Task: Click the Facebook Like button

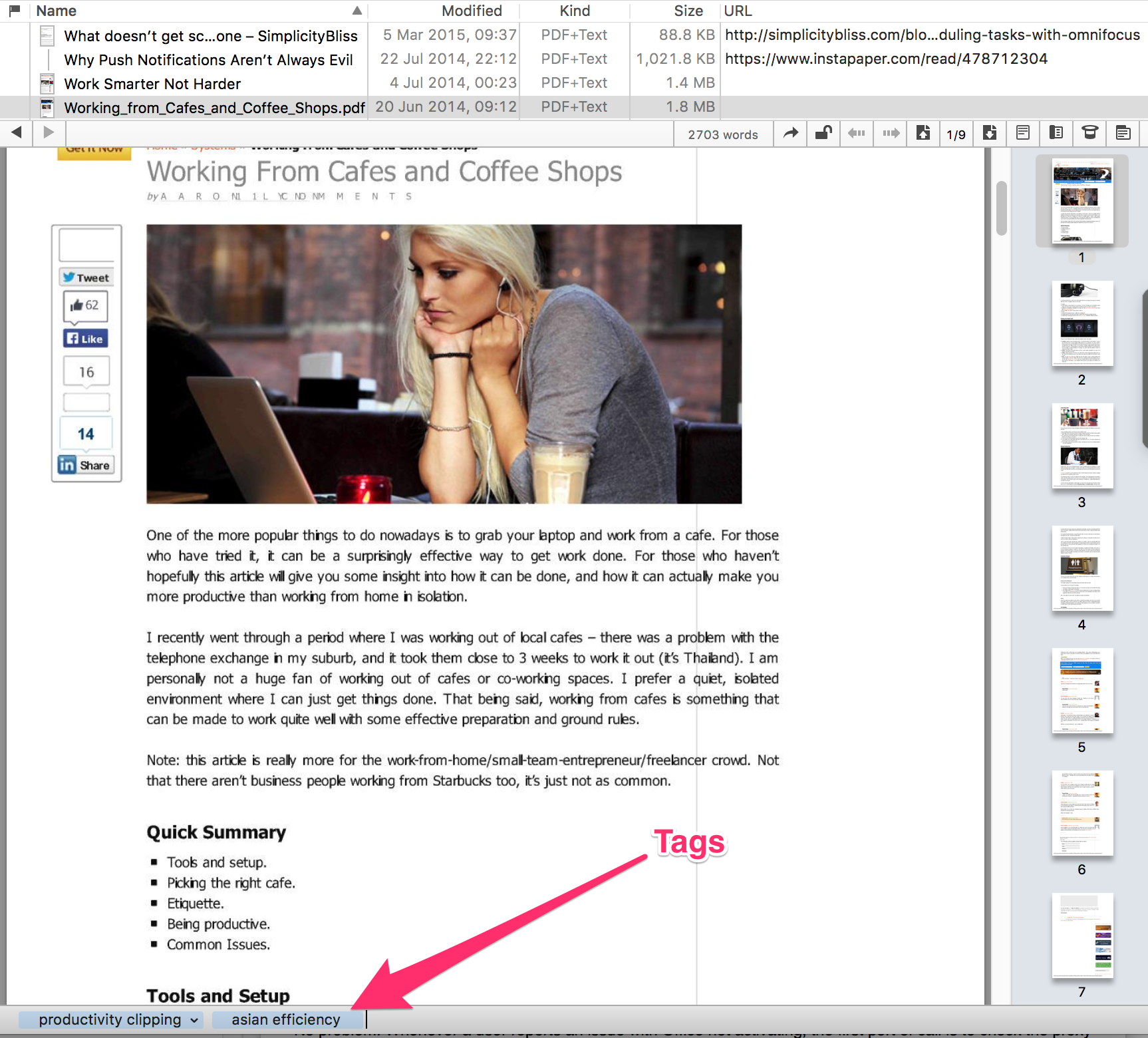Action: tap(86, 338)
